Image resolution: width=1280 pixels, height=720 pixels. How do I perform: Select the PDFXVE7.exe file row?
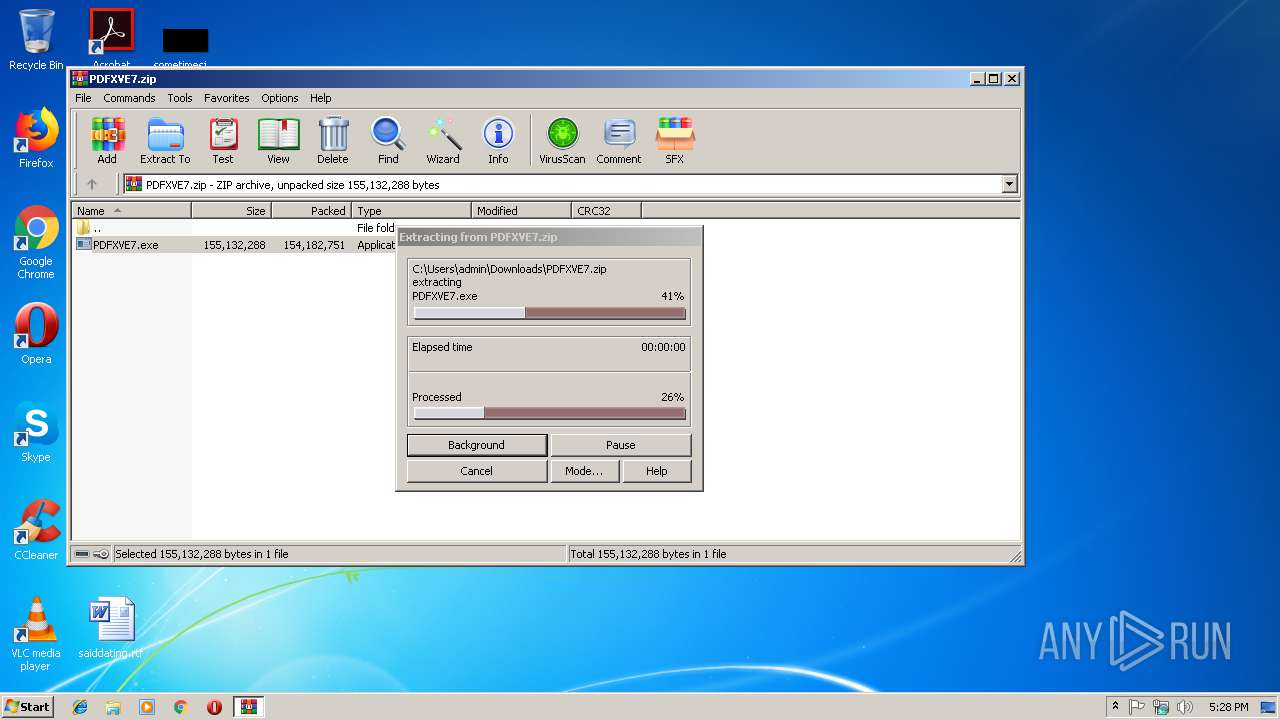(235, 245)
